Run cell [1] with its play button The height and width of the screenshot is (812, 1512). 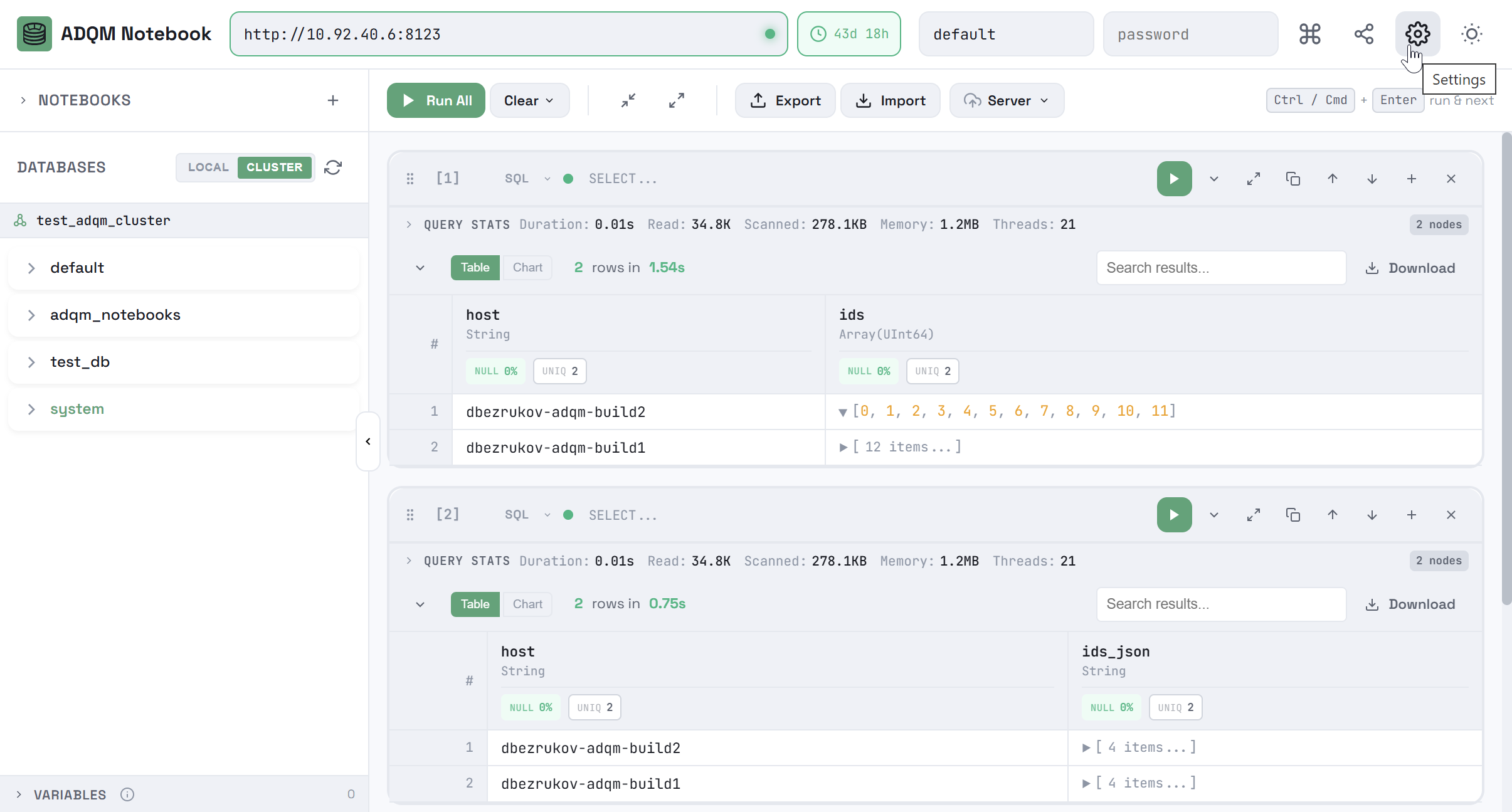(x=1173, y=178)
